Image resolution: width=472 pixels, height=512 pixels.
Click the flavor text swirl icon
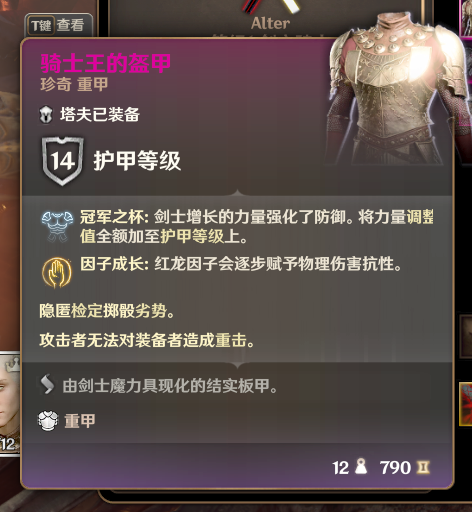click(47, 384)
